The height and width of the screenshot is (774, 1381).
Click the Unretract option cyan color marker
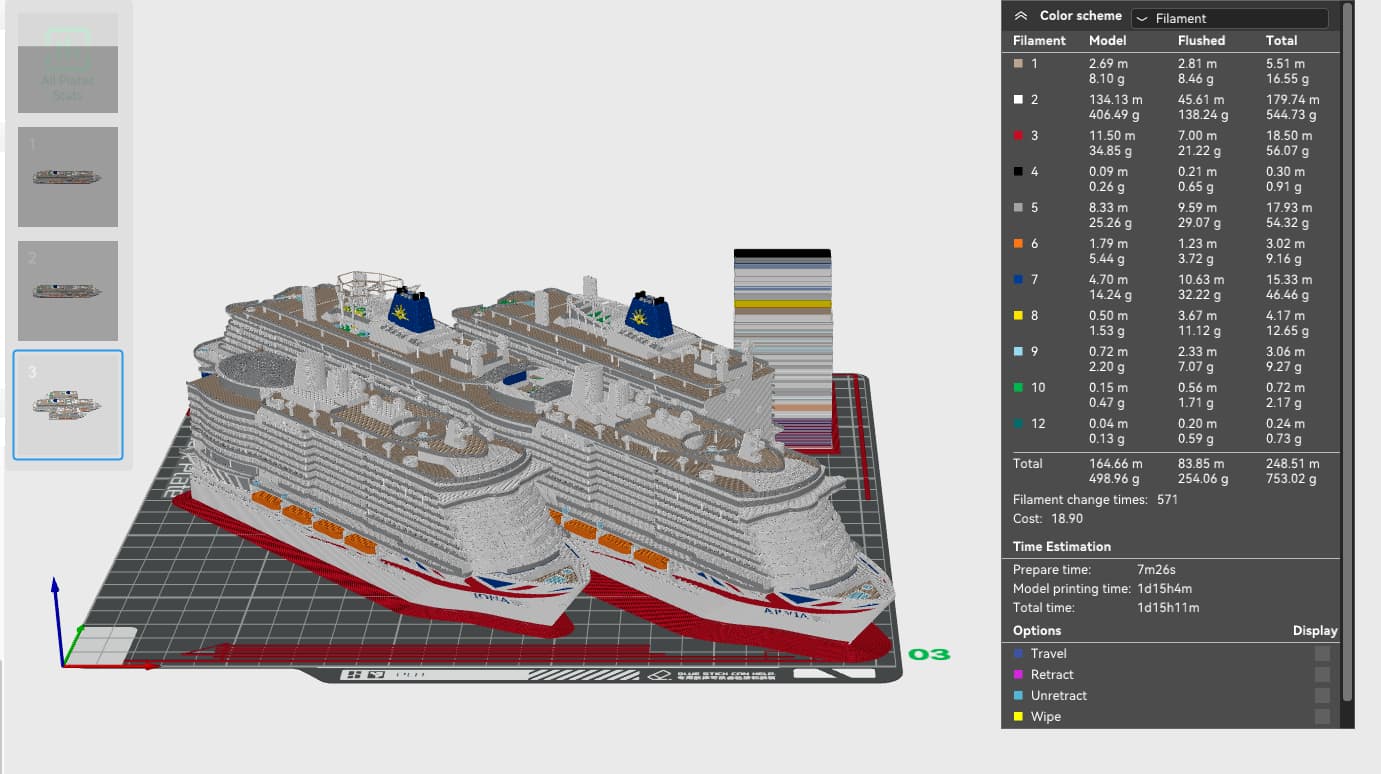[x=1018, y=695]
